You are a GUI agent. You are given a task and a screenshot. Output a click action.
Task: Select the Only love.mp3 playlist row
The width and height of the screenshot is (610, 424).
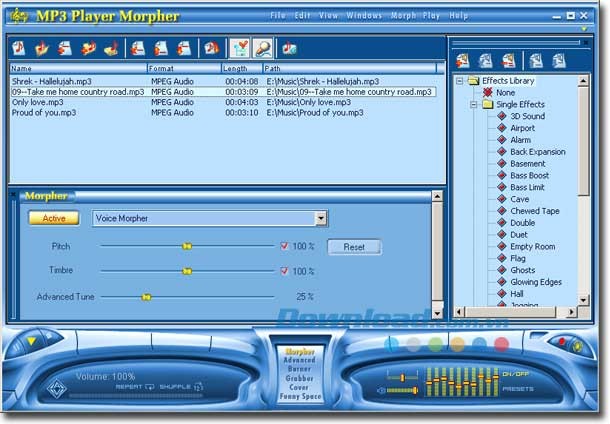[33, 102]
